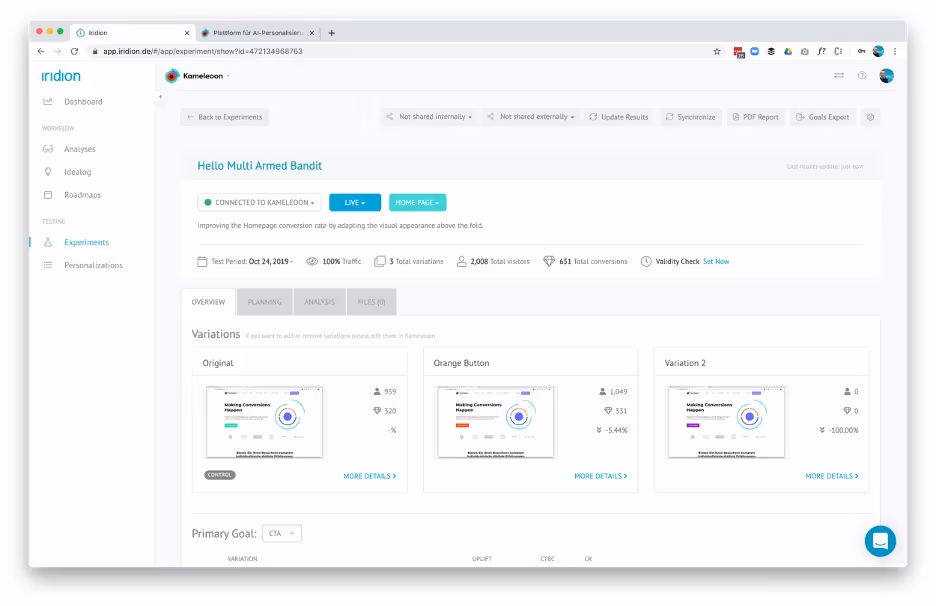The height and width of the screenshot is (606, 936).
Task: Click the browser address bar
Action: pos(400,51)
